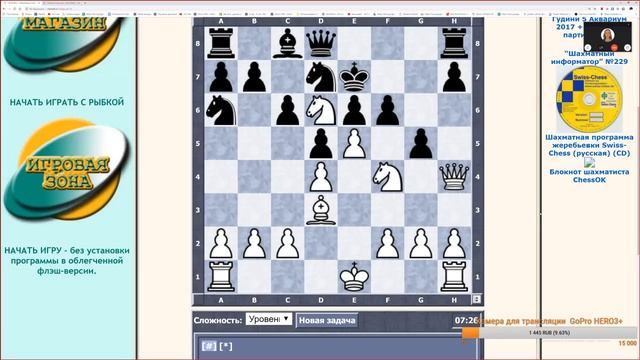Image resolution: width=640 pixels, height=360 pixels.
Task: Click the board flip icon below H file
Action: [476, 299]
